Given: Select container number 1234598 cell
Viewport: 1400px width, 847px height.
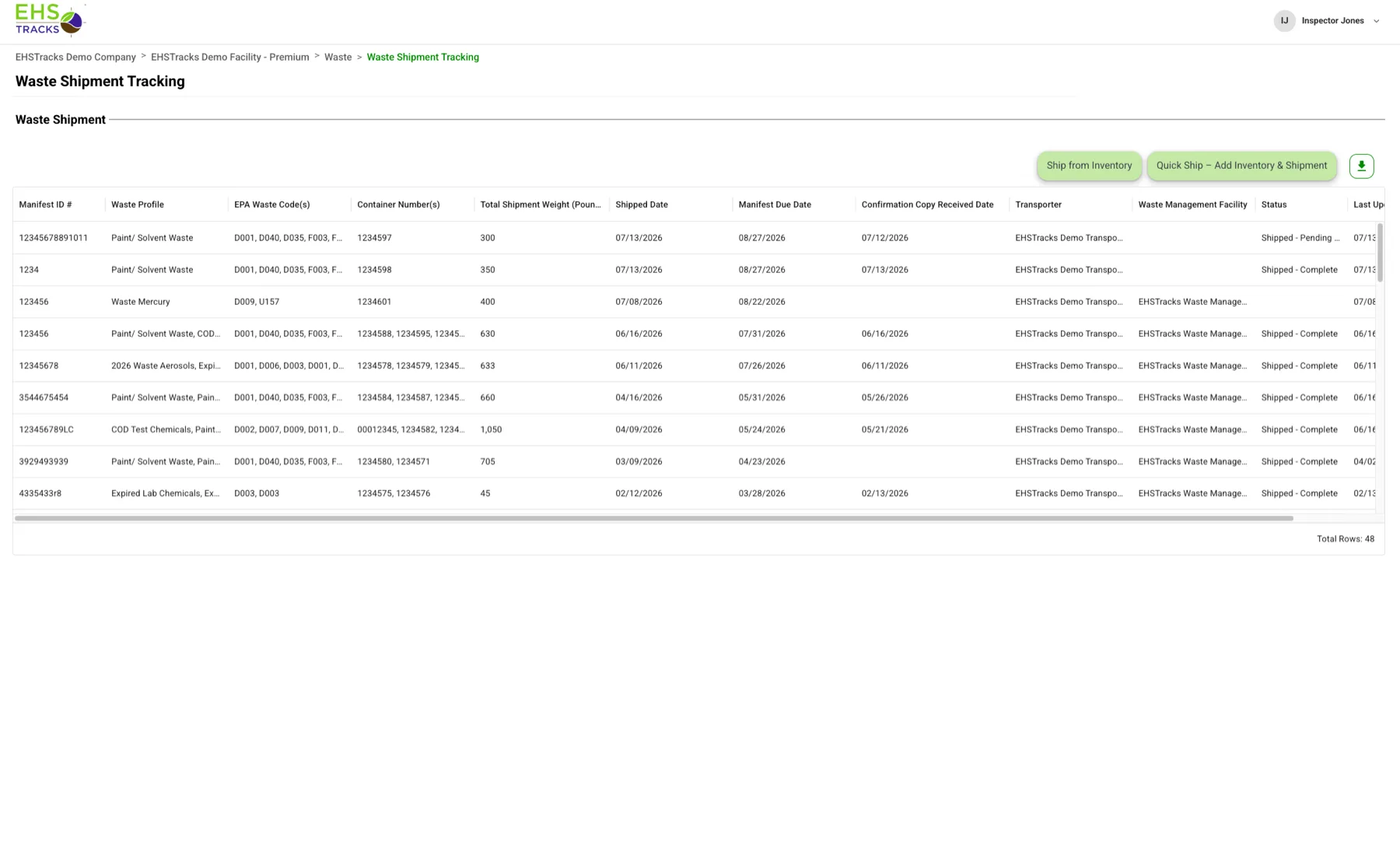Looking at the screenshot, I should coord(412,270).
